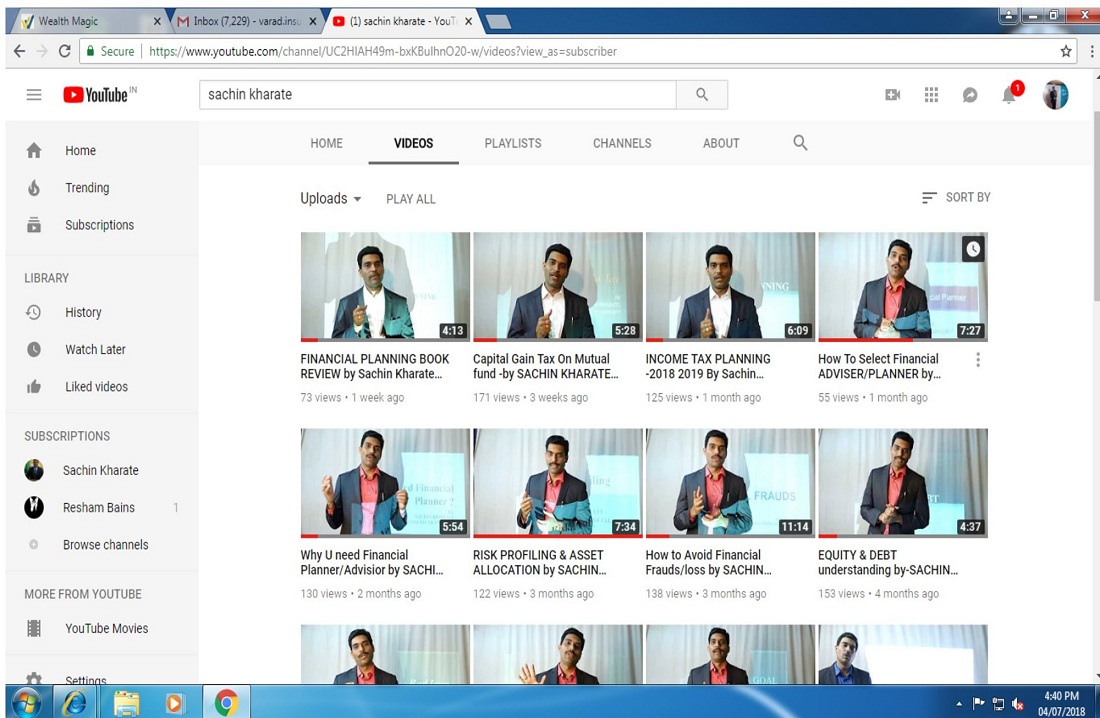This screenshot has width=1100, height=718.
Task: Select the VIDEOS tab
Action: point(413,143)
